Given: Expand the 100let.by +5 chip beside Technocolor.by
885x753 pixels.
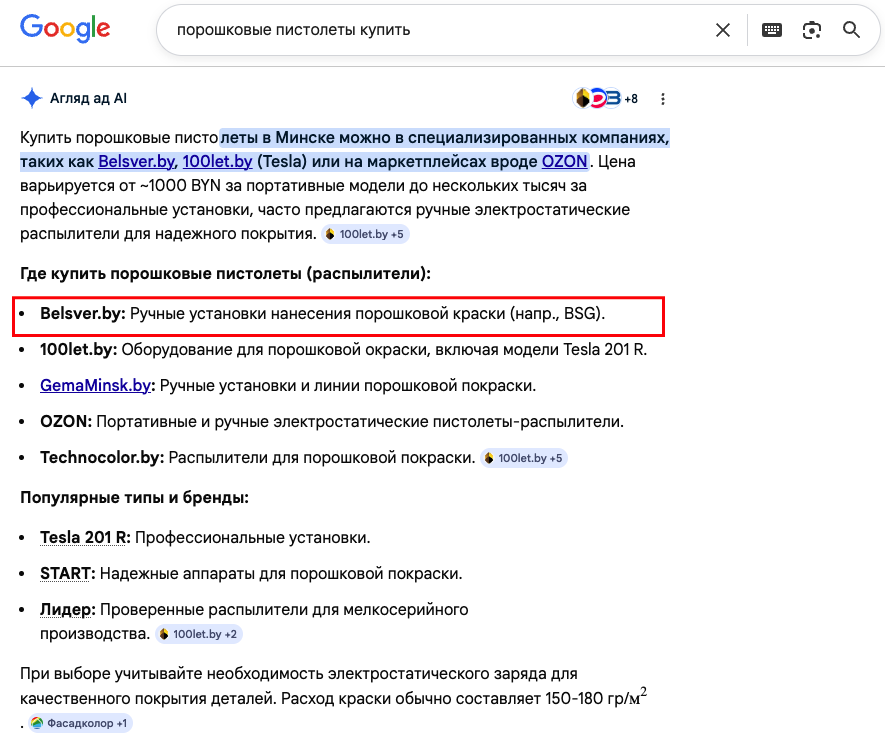Looking at the screenshot, I should 523,458.
